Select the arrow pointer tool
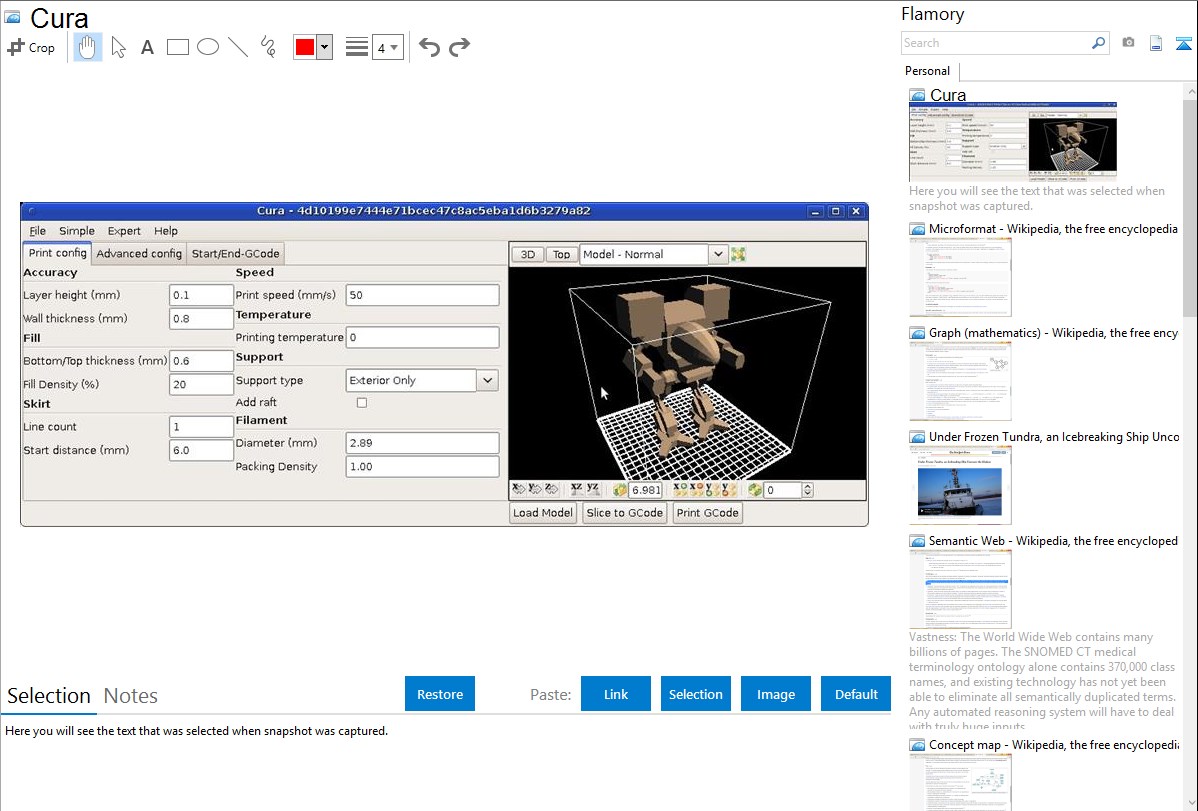 [118, 47]
